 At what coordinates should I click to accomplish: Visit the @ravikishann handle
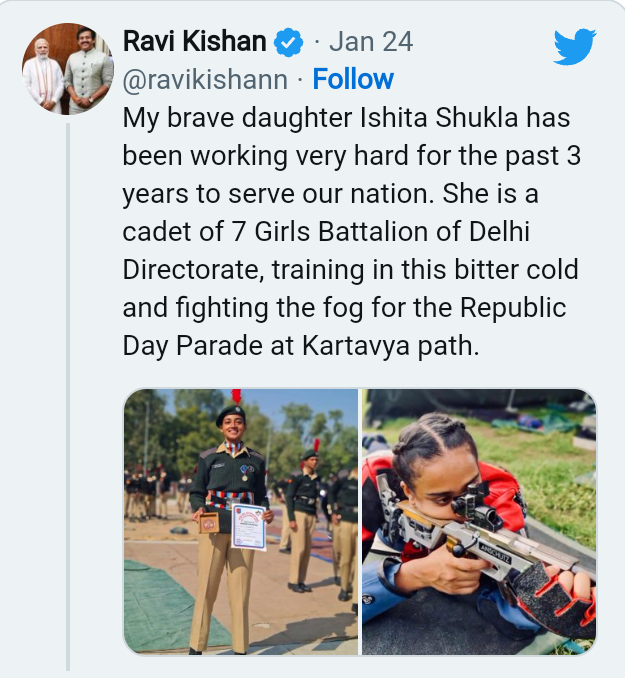[205, 80]
